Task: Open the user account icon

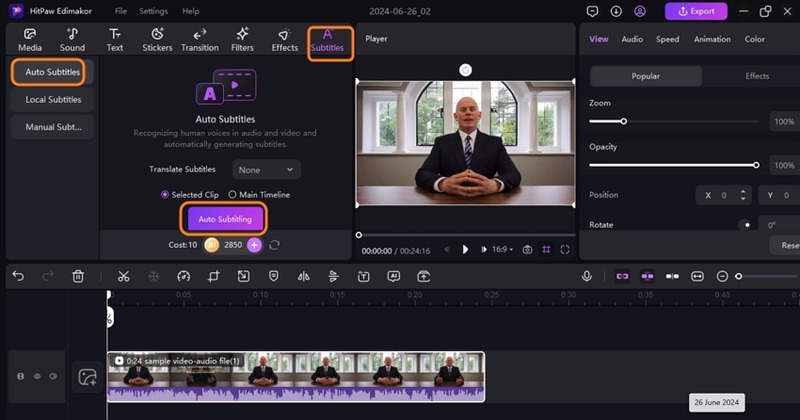Action: [640, 11]
